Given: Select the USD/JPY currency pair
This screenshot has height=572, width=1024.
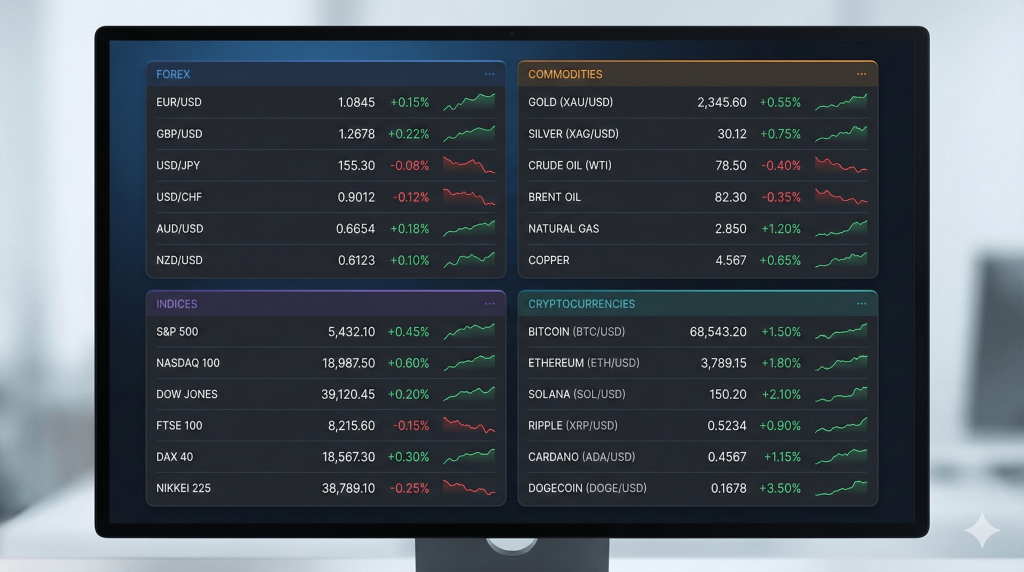Looking at the screenshot, I should (180, 165).
